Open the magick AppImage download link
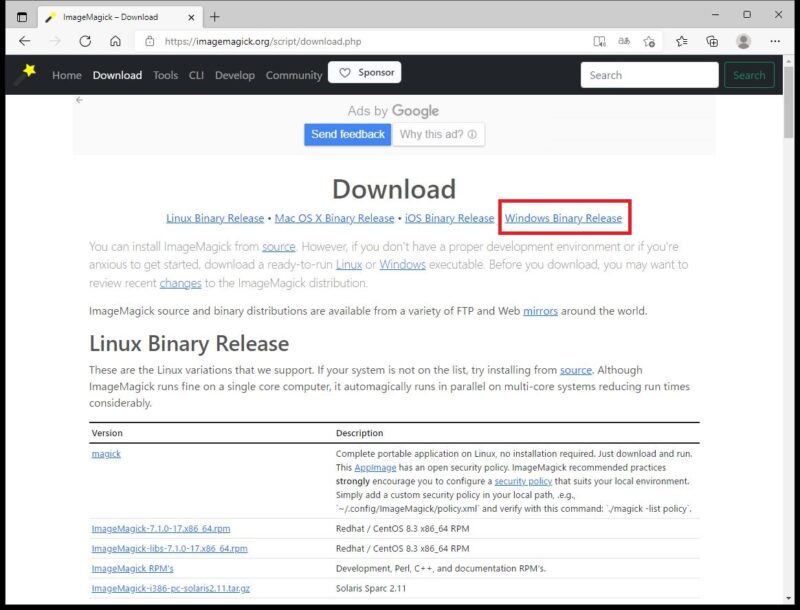The height and width of the screenshot is (610, 800). coord(106,454)
